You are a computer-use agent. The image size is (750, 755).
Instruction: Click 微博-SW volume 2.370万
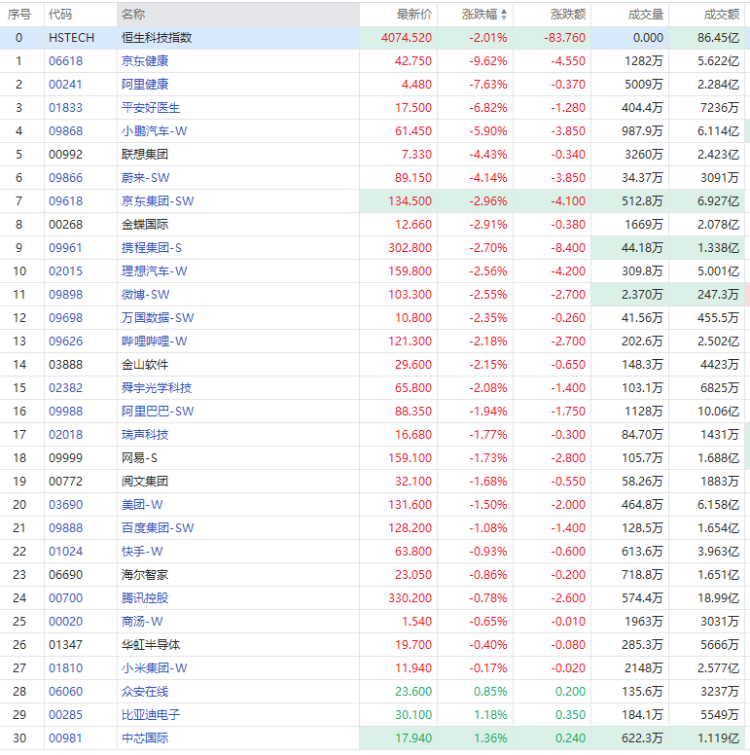(642, 294)
